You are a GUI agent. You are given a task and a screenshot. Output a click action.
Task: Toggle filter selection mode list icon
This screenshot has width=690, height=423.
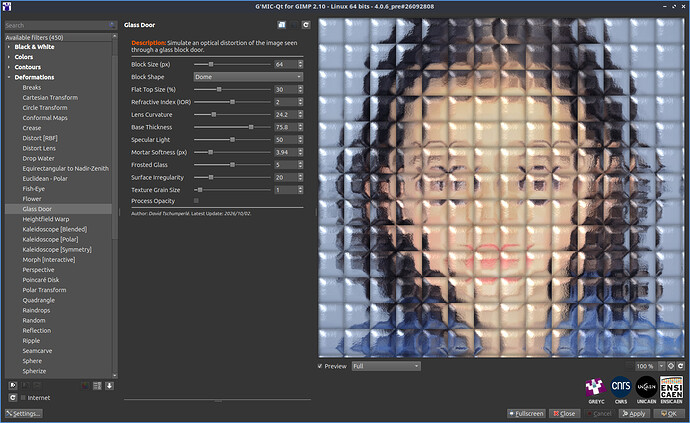[x=97, y=386]
